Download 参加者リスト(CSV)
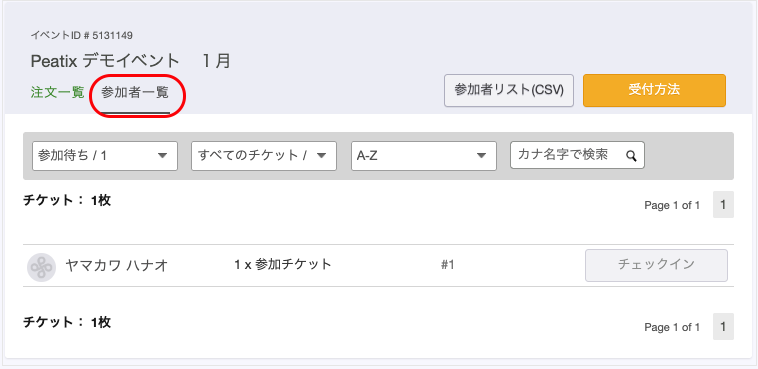The width and height of the screenshot is (758, 369). pos(509,90)
